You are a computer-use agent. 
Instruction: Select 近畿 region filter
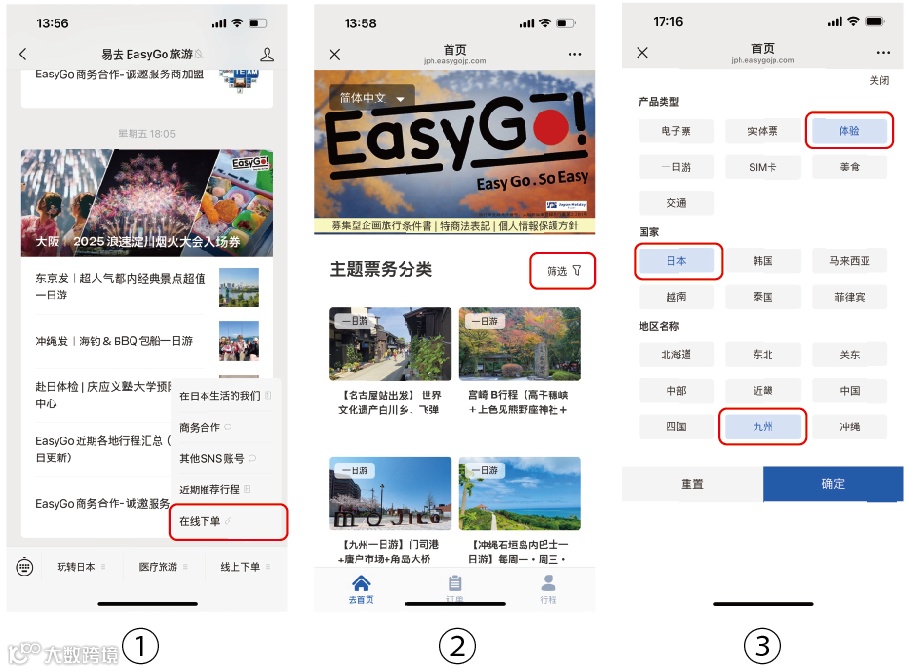762,391
